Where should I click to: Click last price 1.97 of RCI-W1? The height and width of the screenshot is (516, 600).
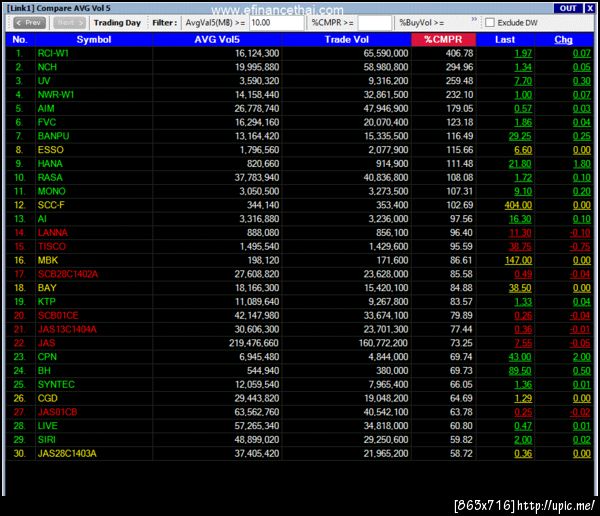point(523,54)
